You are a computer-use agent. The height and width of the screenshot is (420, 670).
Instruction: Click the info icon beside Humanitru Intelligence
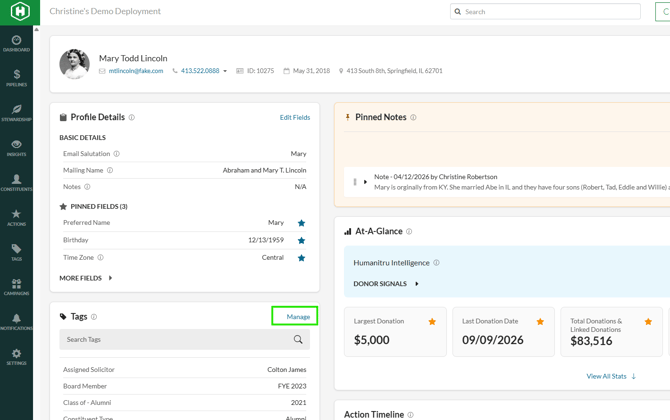click(x=436, y=263)
